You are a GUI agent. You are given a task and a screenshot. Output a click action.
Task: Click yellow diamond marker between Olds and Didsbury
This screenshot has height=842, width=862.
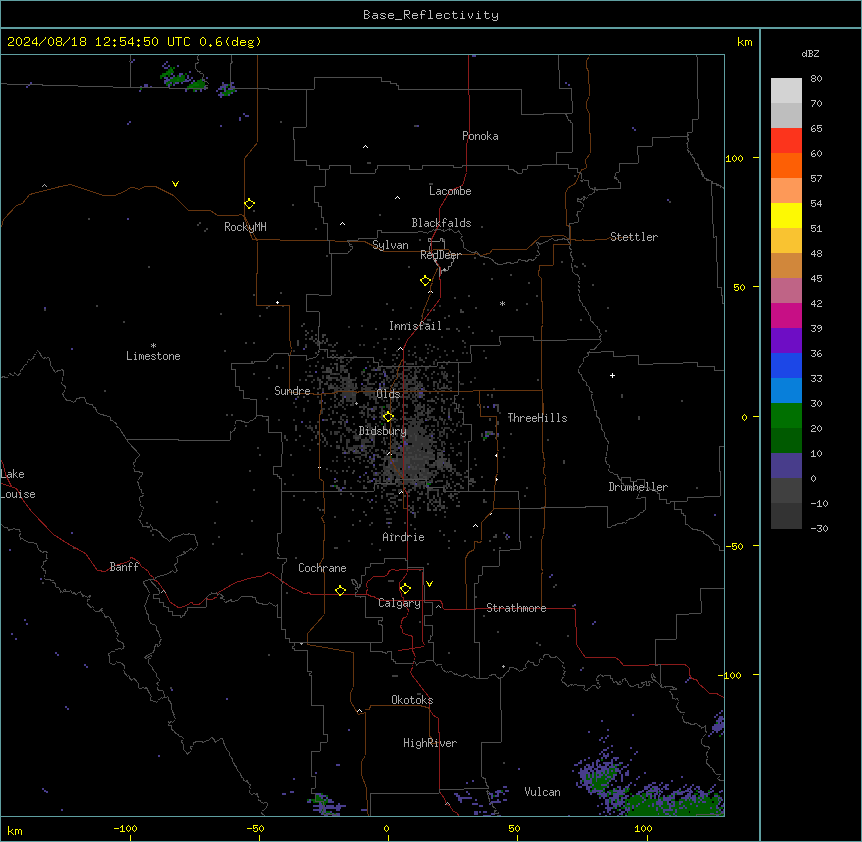click(x=389, y=417)
